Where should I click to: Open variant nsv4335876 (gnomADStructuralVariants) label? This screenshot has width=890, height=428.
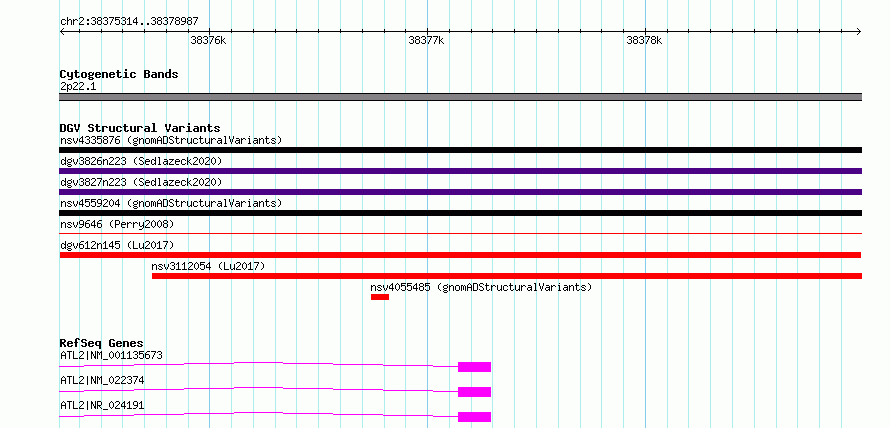coord(171,140)
